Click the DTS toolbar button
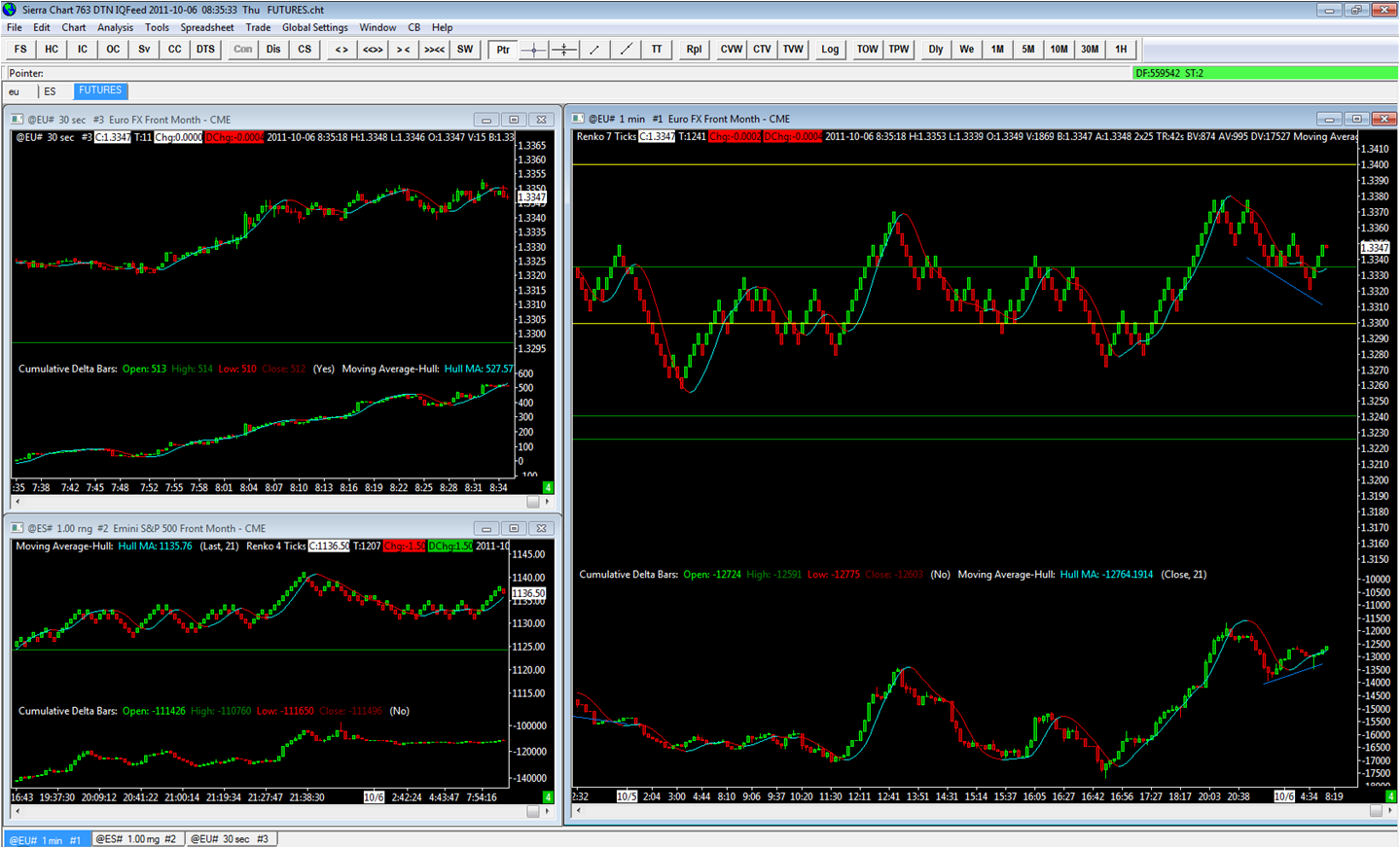1400x848 pixels. pos(205,50)
